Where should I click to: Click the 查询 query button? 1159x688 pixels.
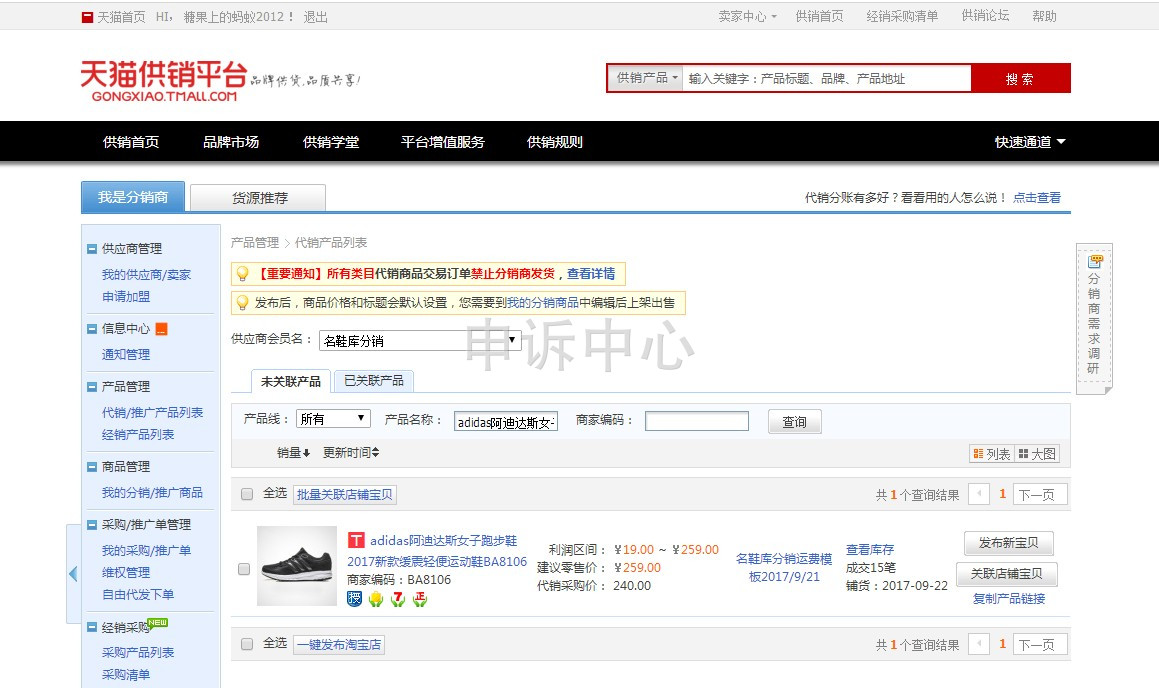pyautogui.click(x=795, y=421)
